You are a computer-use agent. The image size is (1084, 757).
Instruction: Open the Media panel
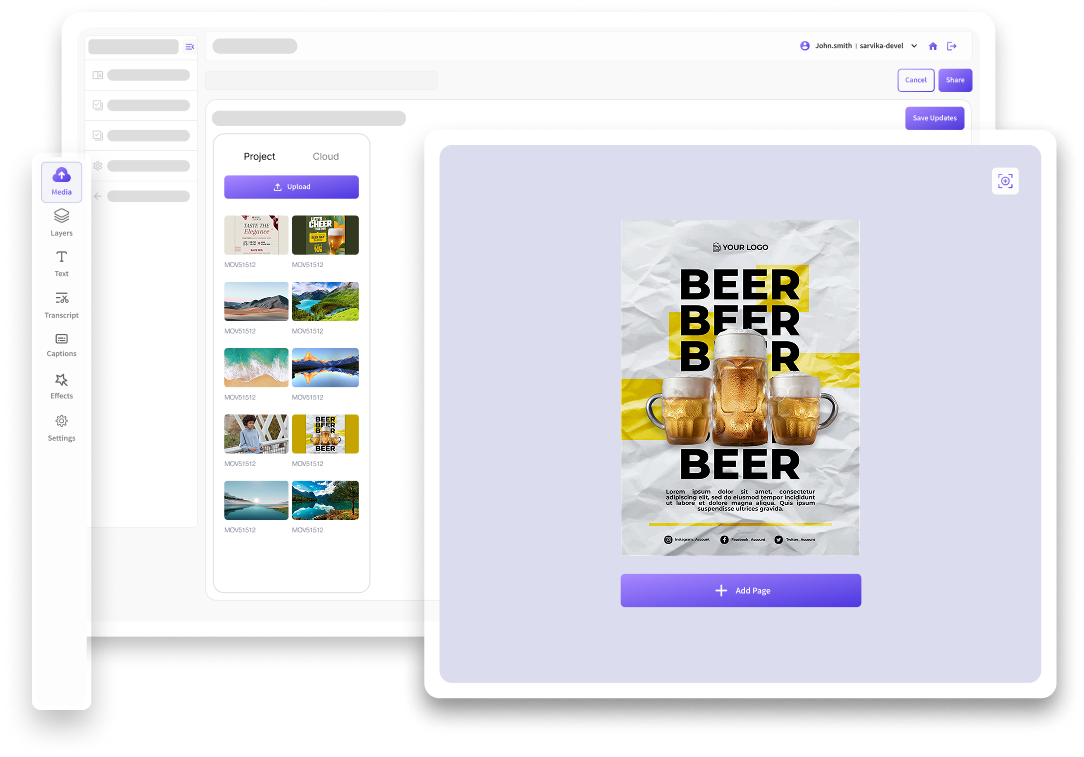61,180
